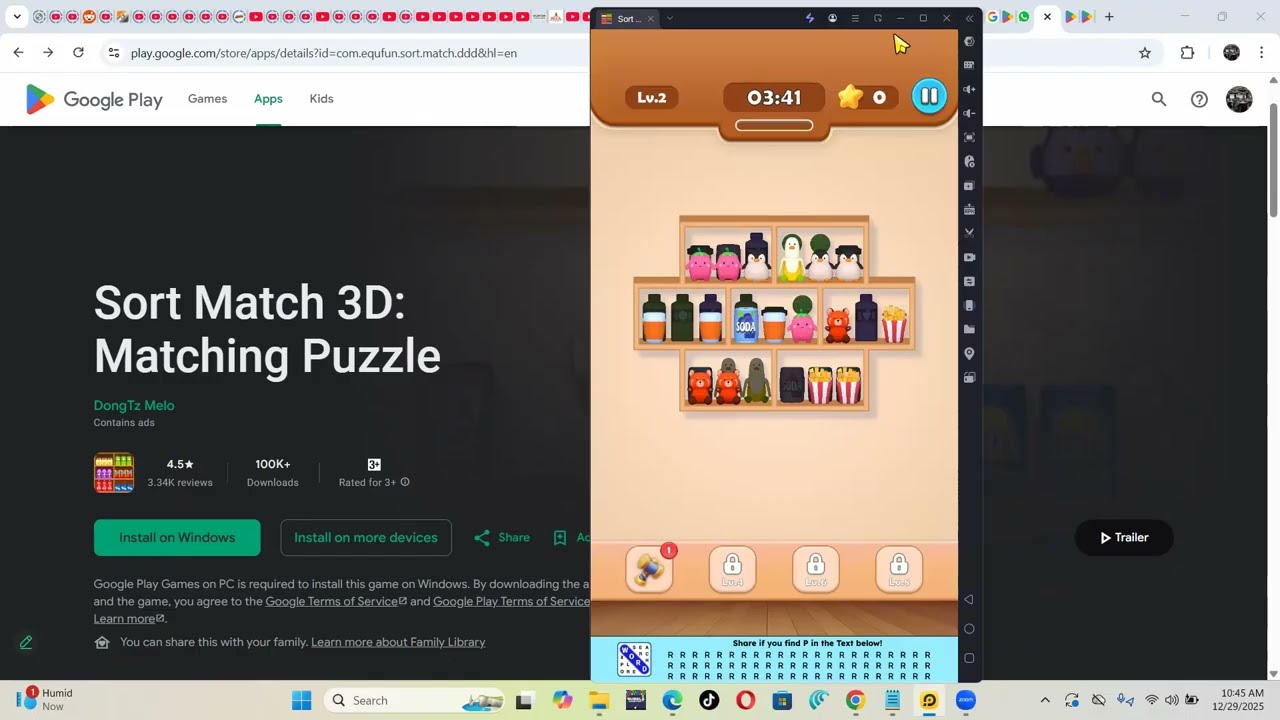Image resolution: width=1280 pixels, height=720 pixels.
Task: Open the Kids section in Google Play
Action: [321, 99]
